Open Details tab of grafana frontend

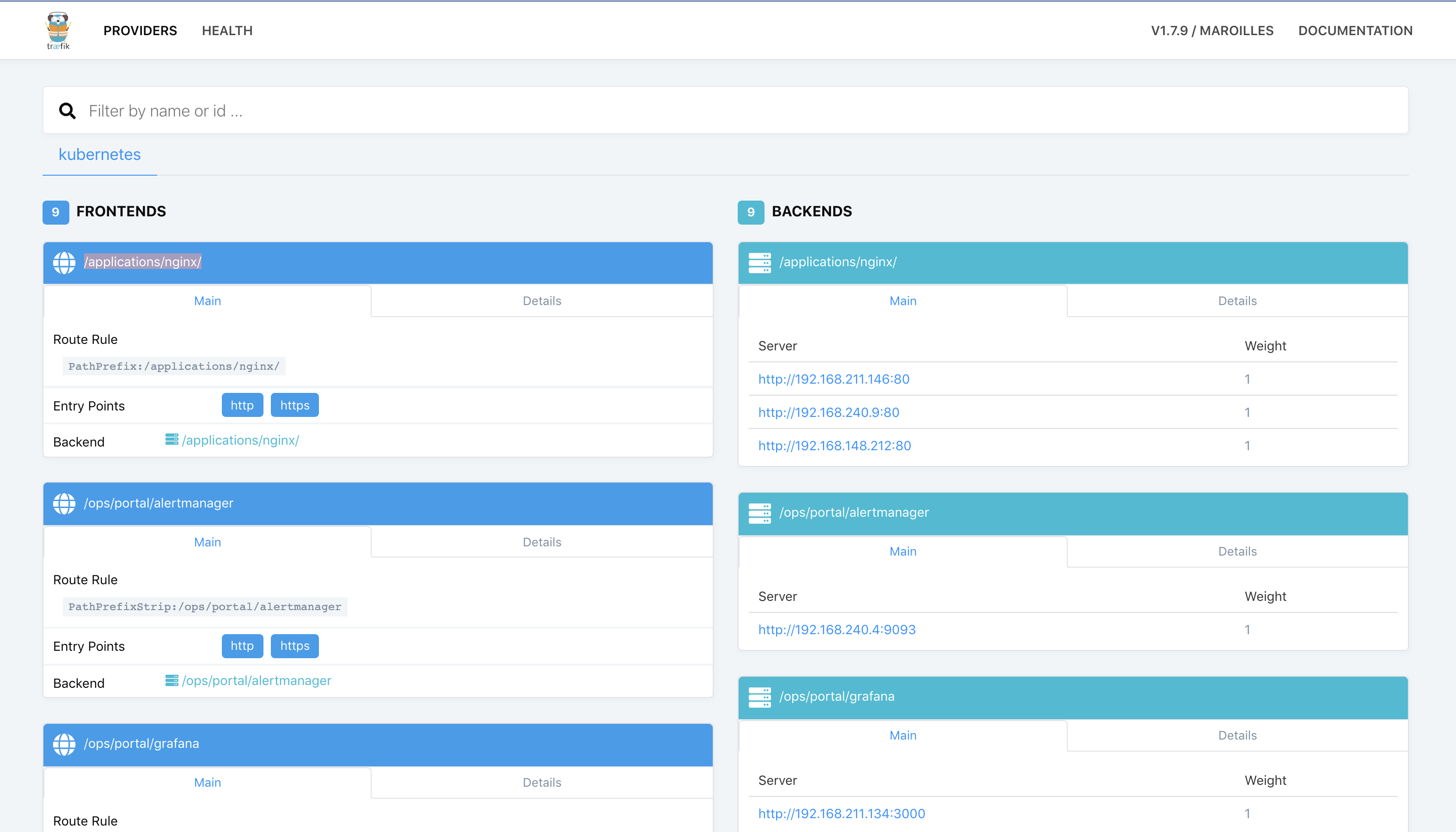[541, 782]
